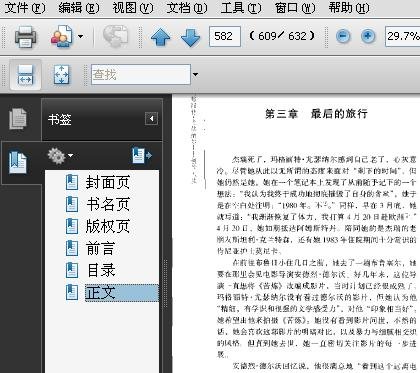Viewport: 420px width, 373px height.
Task: Click the new bookmark icon
Action: pyautogui.click(x=142, y=156)
